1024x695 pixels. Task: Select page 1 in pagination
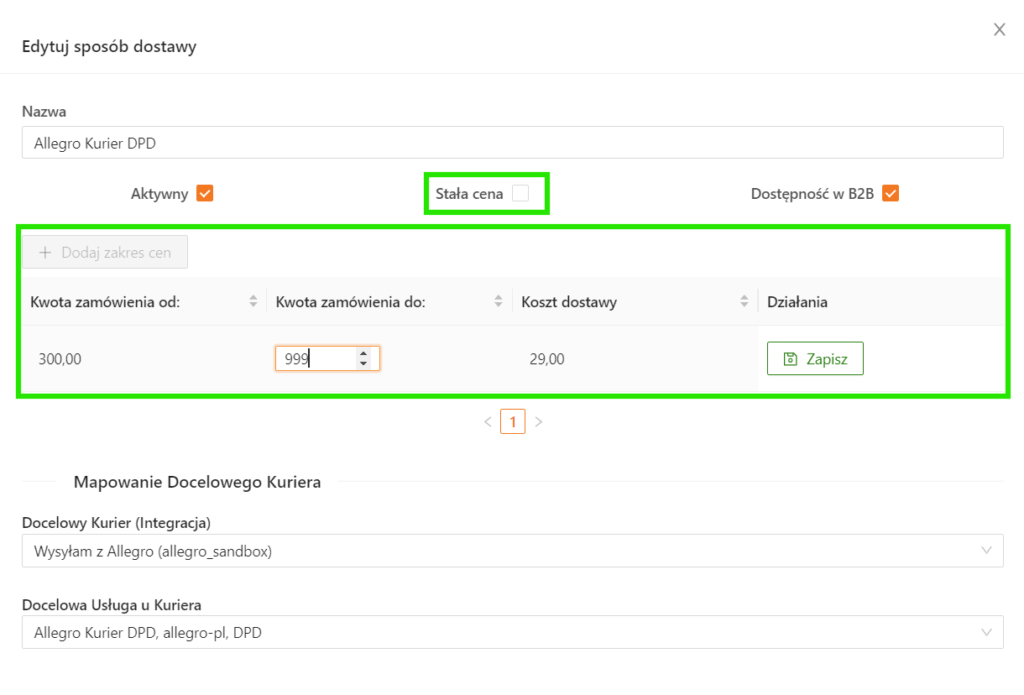(x=512, y=422)
